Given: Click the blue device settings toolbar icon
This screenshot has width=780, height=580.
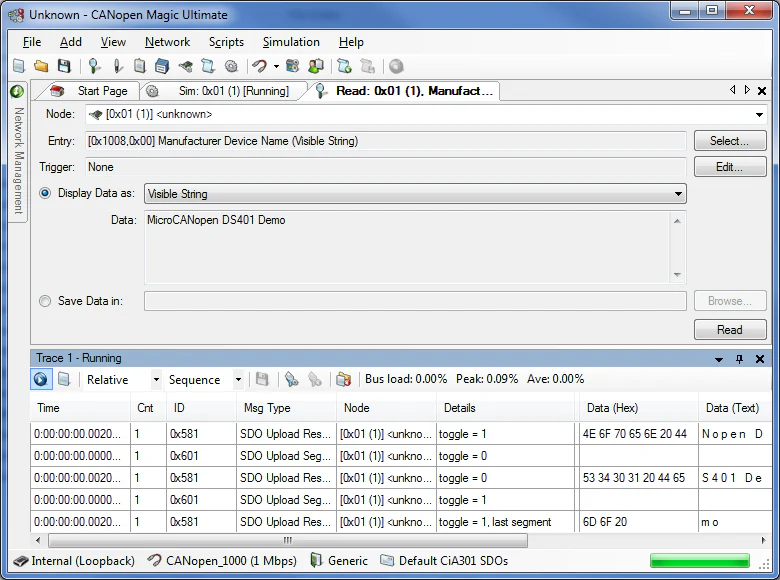Looking at the screenshot, I should (x=292, y=66).
